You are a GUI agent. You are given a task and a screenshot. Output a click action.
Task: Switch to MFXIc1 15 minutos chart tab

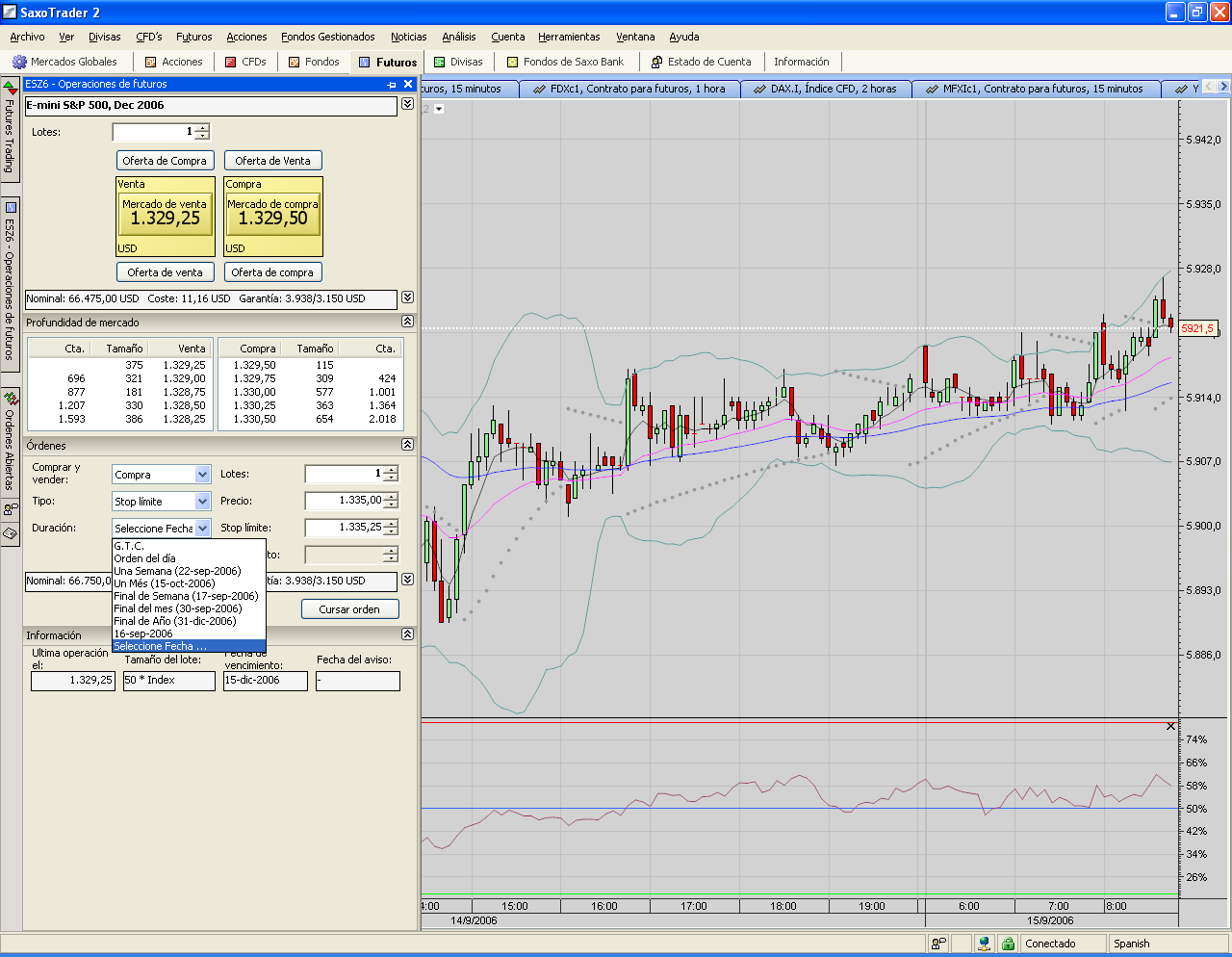1035,89
